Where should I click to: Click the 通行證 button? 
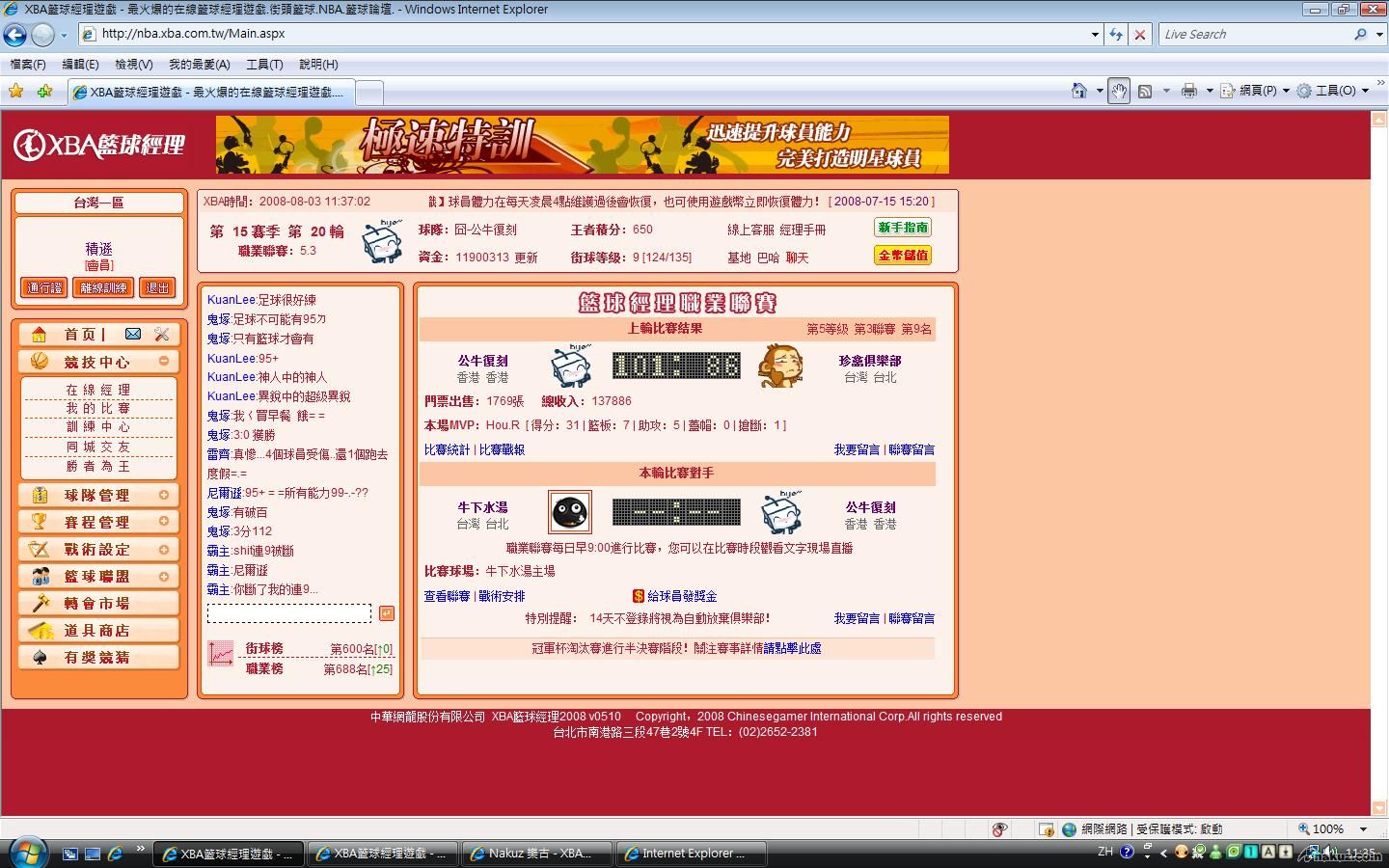[x=44, y=287]
